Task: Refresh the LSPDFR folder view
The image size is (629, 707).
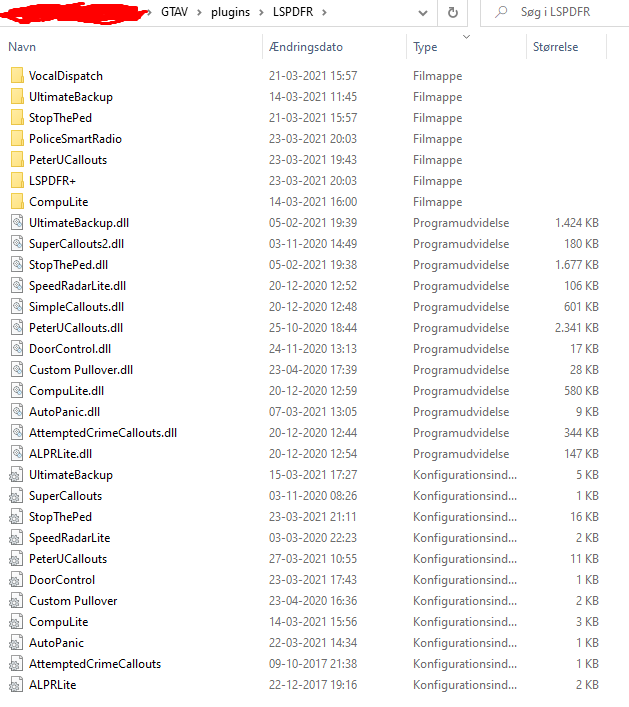Action: coord(453,12)
